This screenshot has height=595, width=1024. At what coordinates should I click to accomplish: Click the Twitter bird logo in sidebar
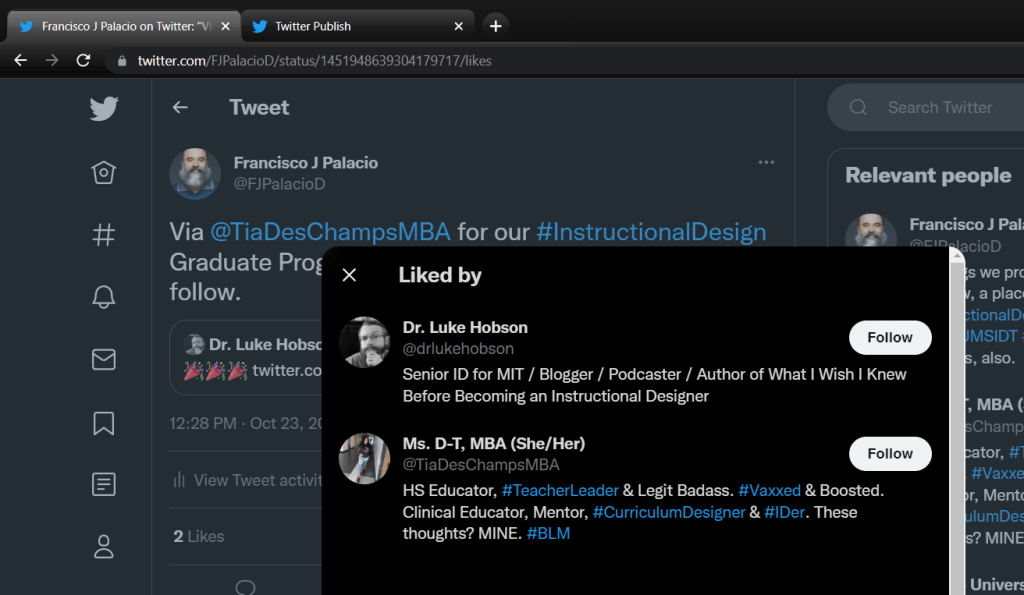point(104,108)
